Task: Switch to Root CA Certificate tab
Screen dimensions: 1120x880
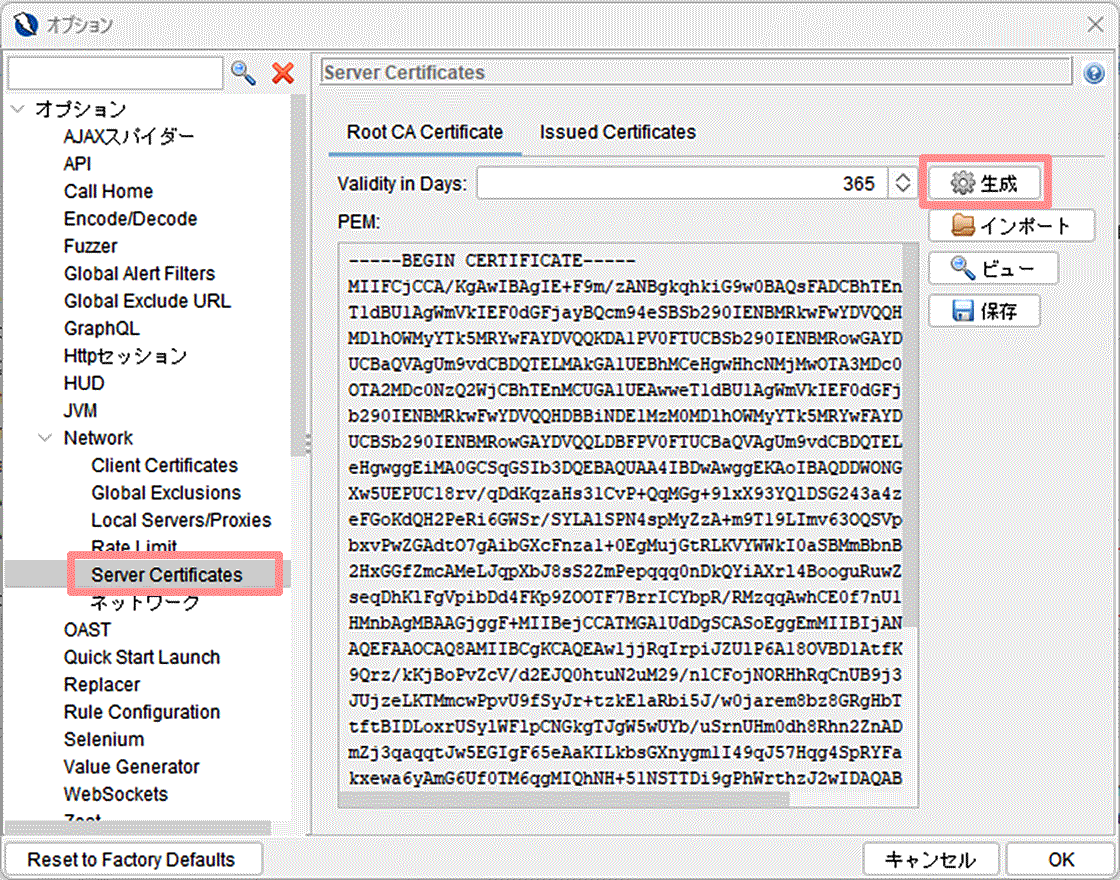Action: (x=425, y=133)
